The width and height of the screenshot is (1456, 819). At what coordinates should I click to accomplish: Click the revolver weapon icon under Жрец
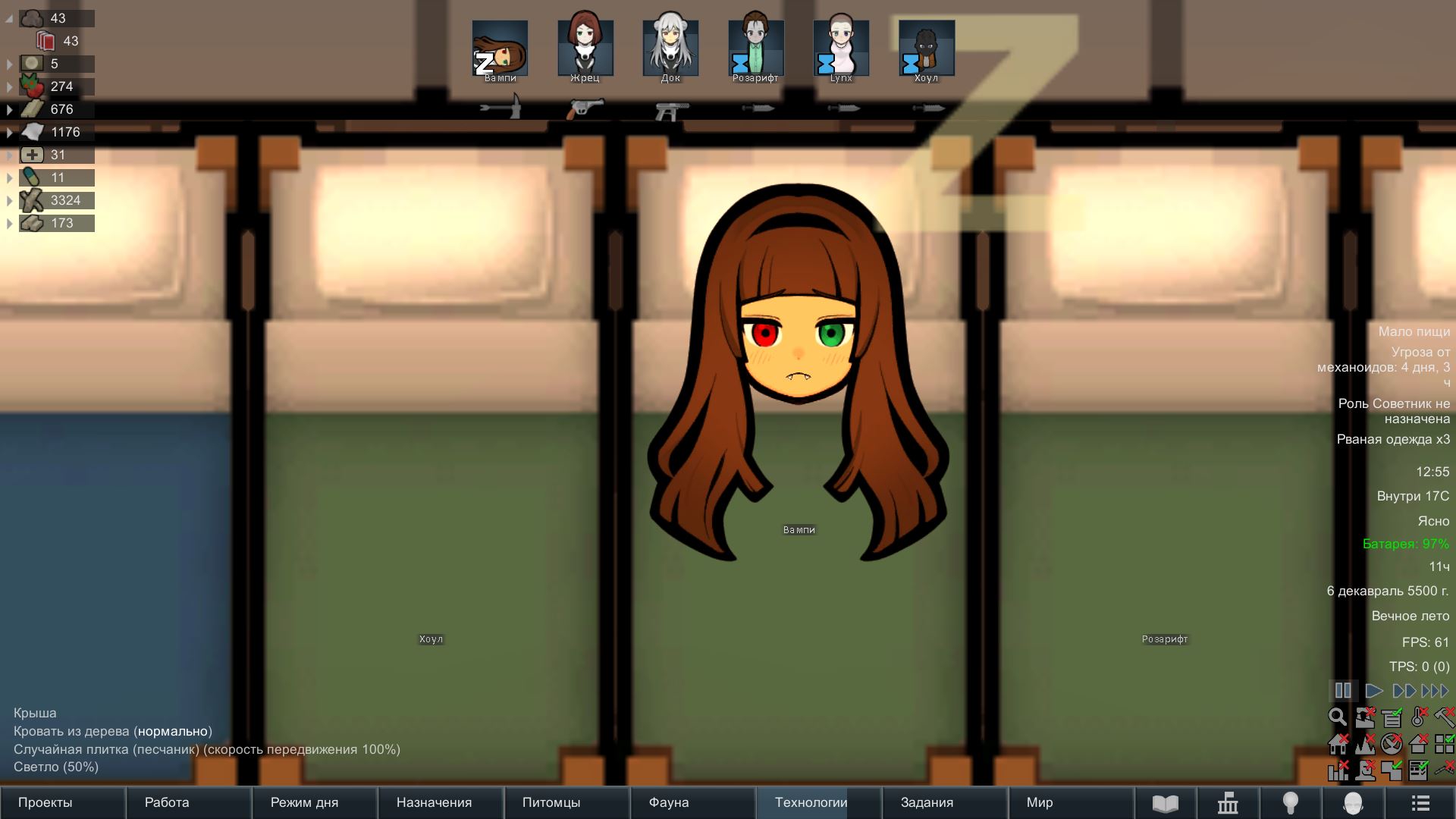(585, 108)
